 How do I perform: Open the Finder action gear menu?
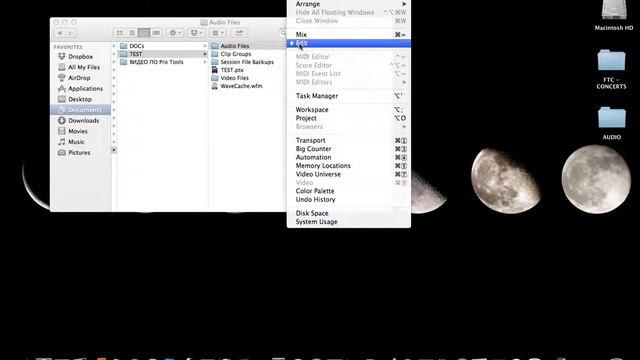(175, 33)
